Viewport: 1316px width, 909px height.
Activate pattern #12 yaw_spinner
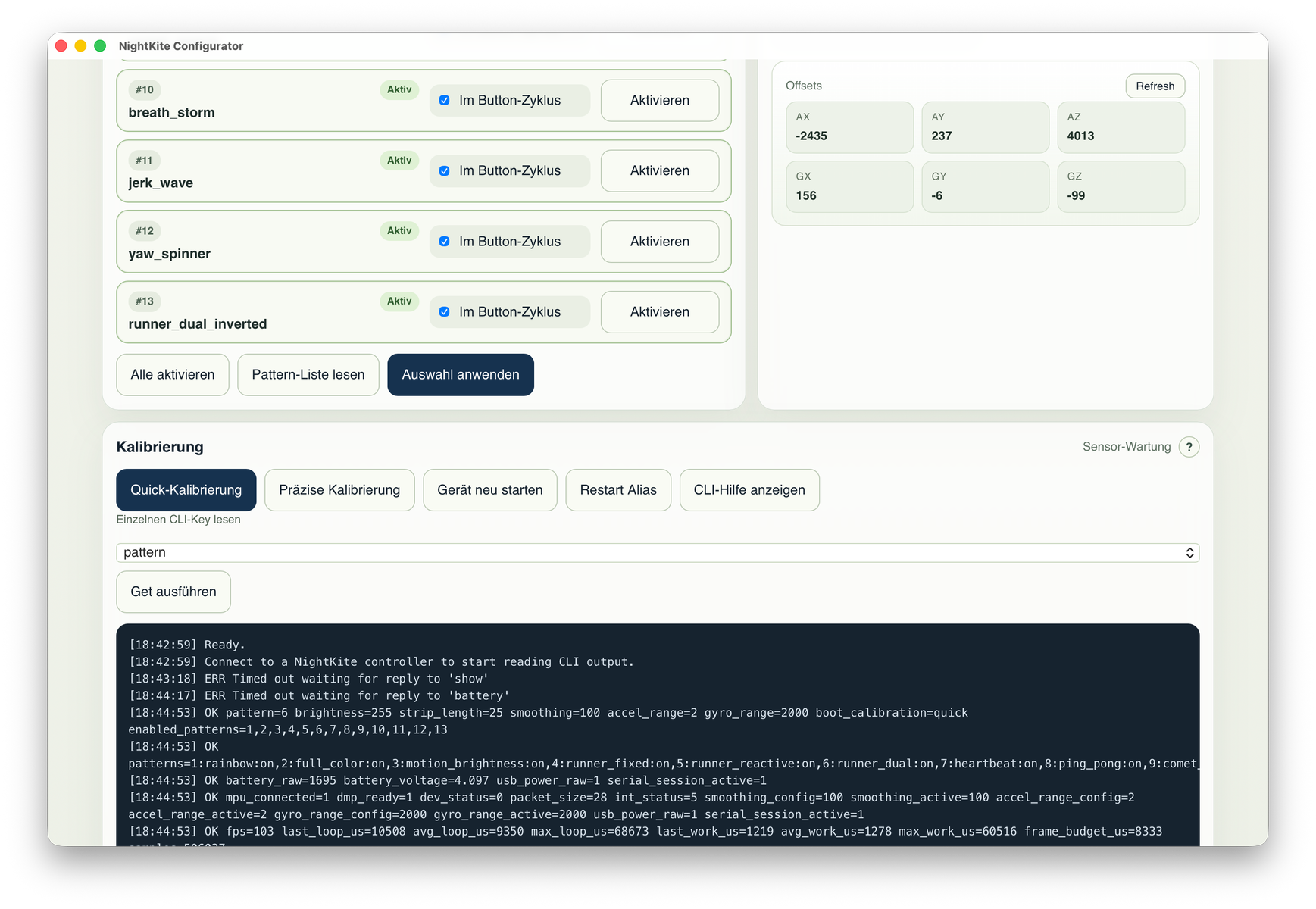[x=659, y=242]
